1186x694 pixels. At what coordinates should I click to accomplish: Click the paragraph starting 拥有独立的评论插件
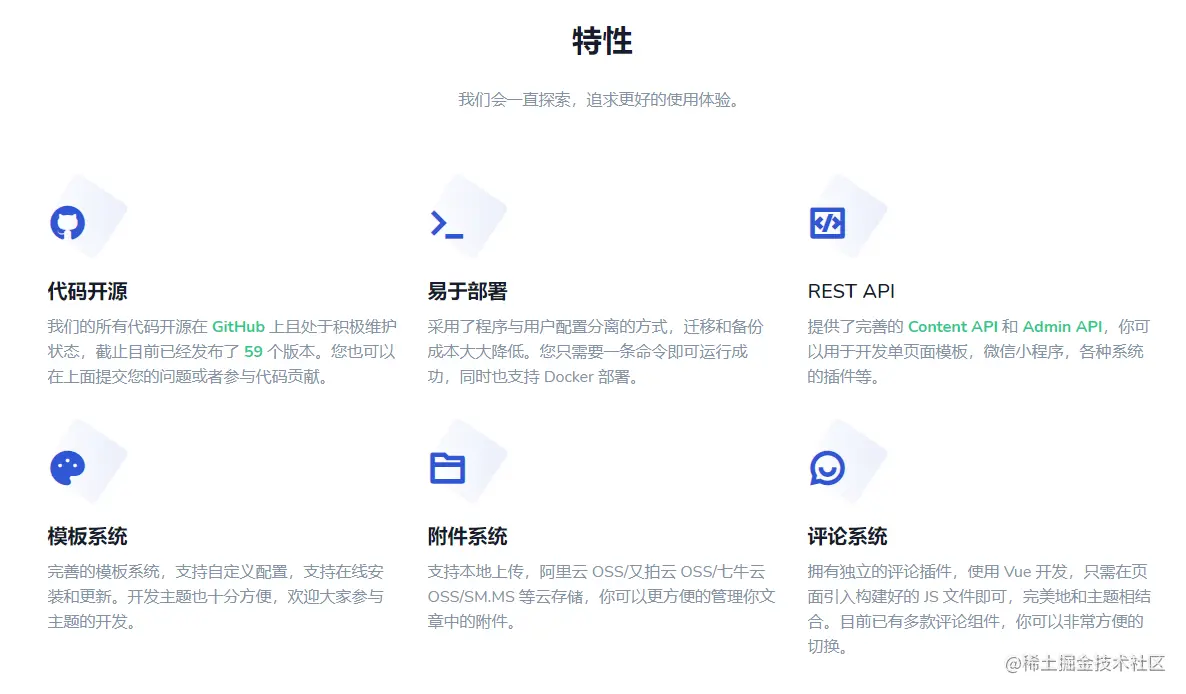click(979, 609)
